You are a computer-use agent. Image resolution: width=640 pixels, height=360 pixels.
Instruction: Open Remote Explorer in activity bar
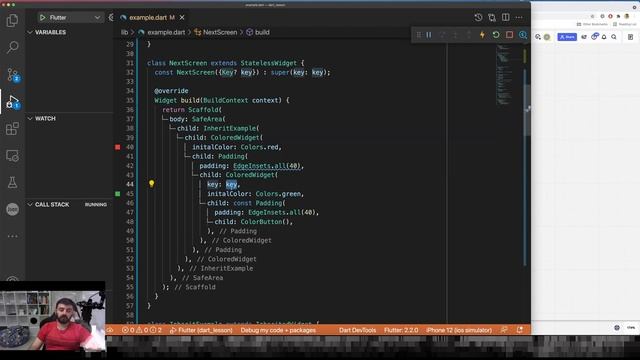[x=12, y=156]
